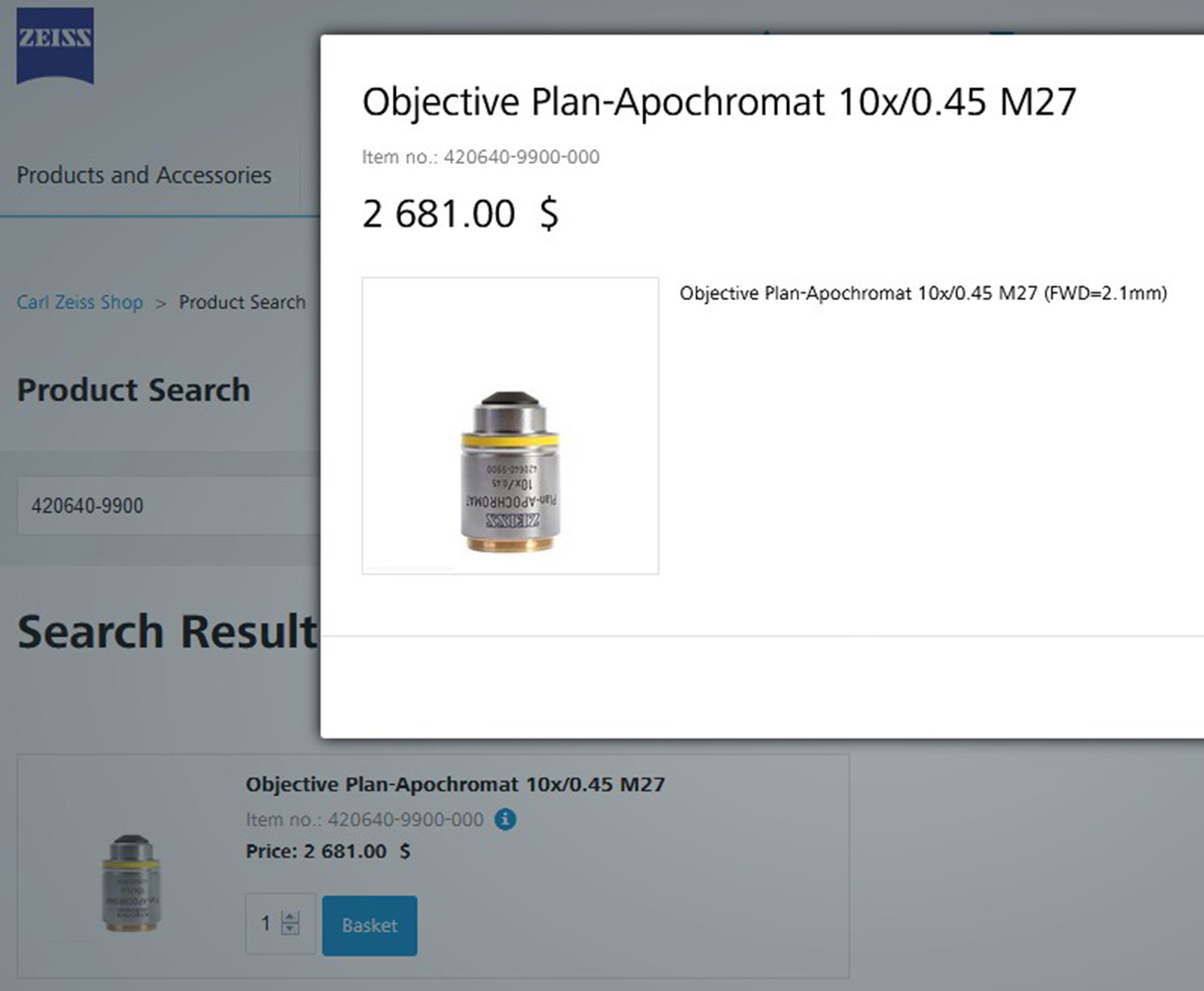The height and width of the screenshot is (991, 1204).
Task: Click the ZEISS logo
Action: click(x=55, y=45)
